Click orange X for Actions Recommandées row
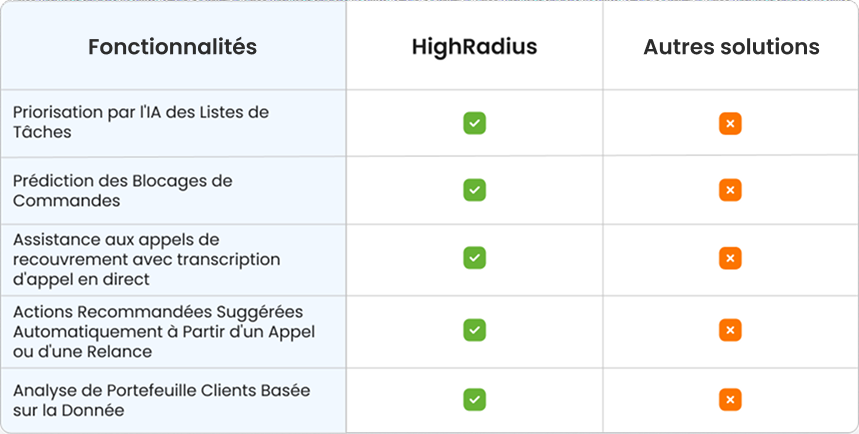Viewport: 859px width, 434px height. point(730,330)
